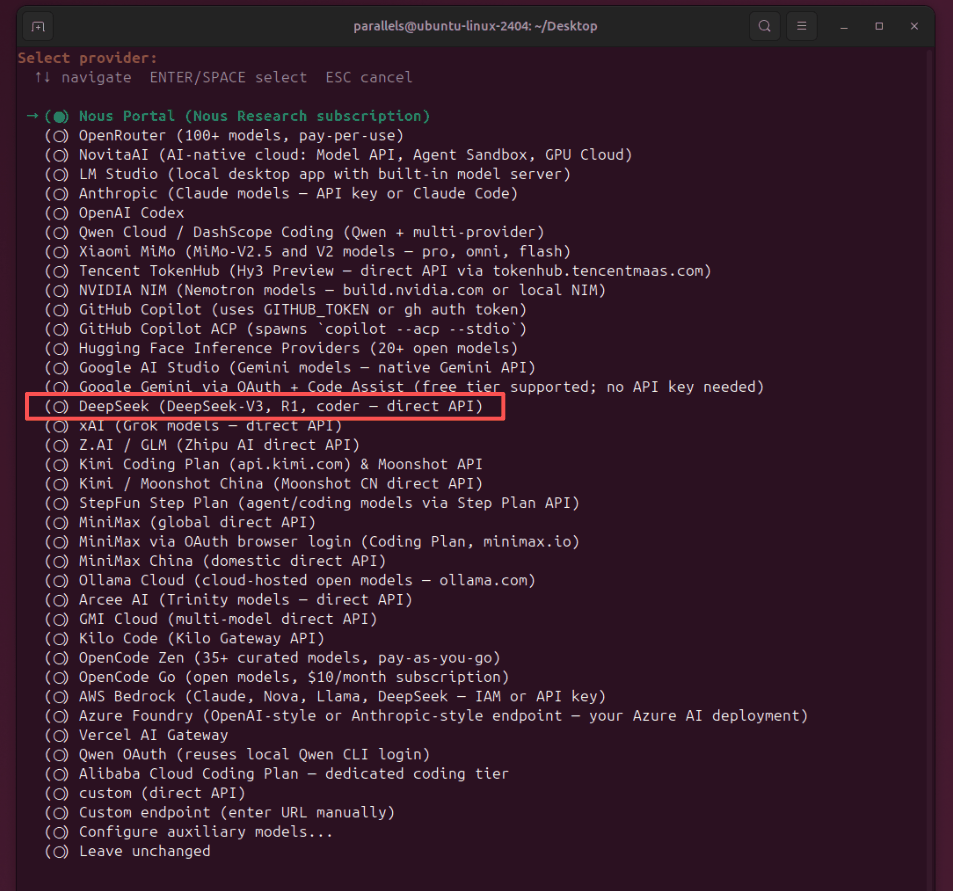Click 'MiniMax China (domestic direct API)' text
The width and height of the screenshot is (953, 891).
232,561
